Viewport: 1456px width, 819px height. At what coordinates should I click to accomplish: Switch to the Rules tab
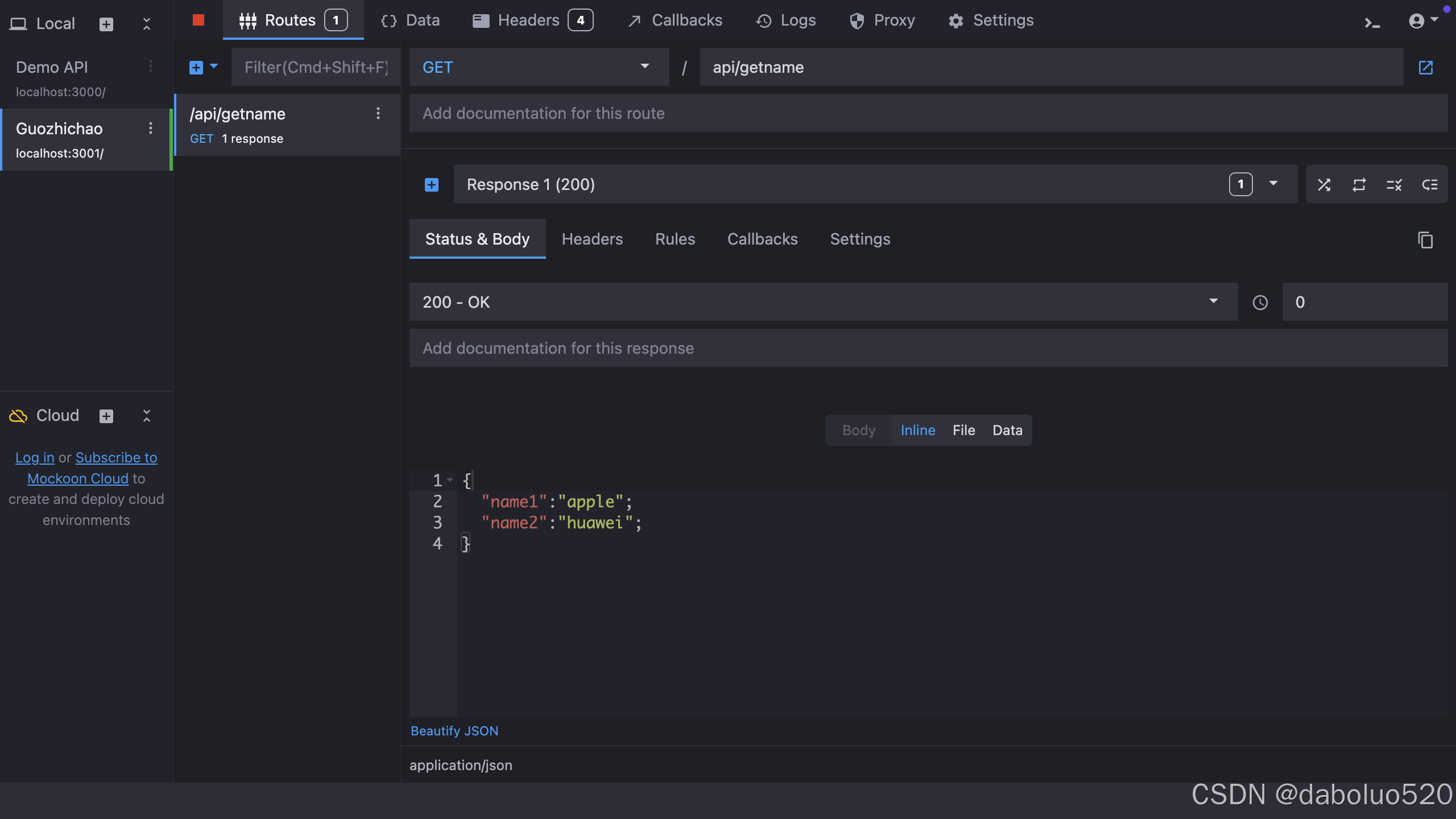click(x=675, y=239)
